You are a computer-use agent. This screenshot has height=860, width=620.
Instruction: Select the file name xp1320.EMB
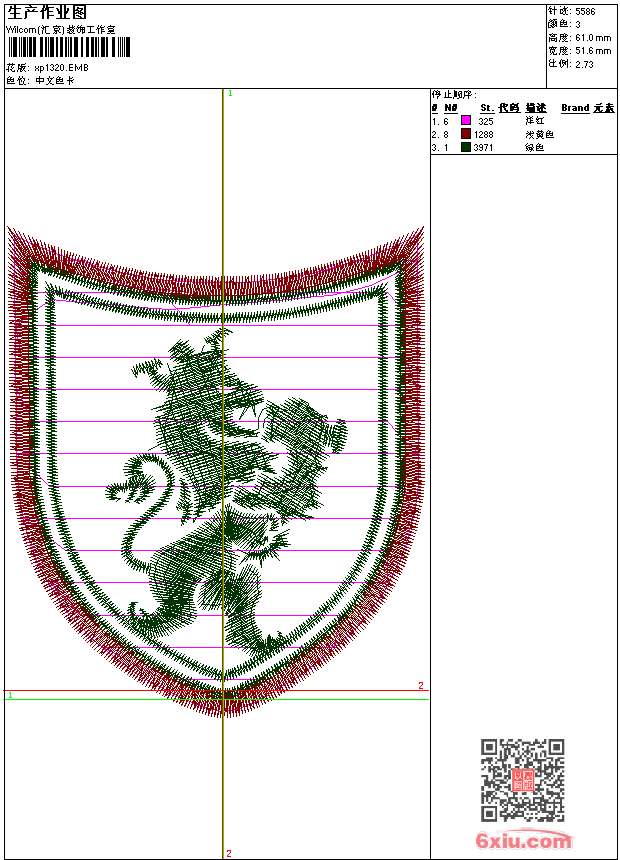[x=61, y=68]
